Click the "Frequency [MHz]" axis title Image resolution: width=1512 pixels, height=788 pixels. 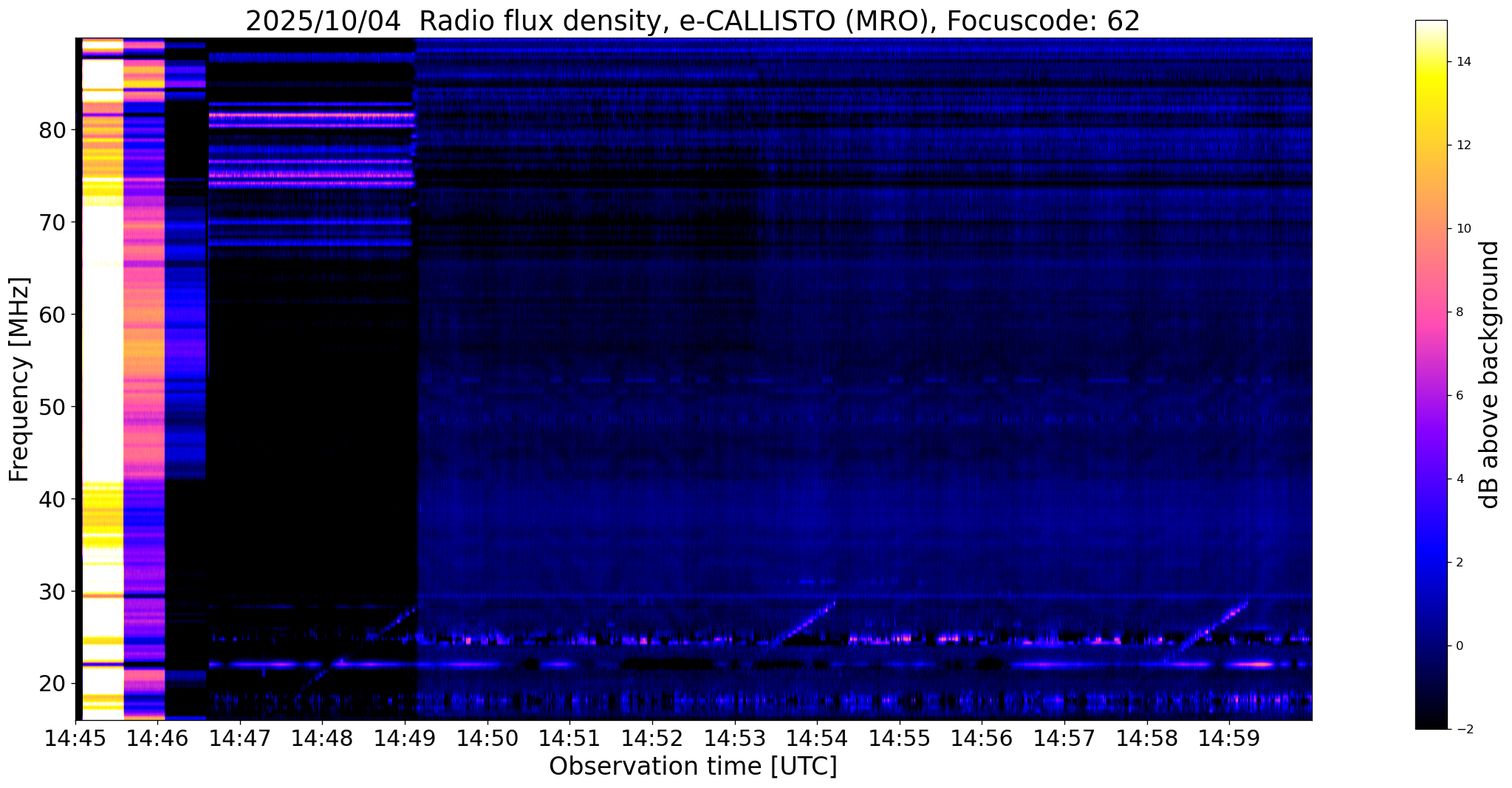click(x=20, y=380)
